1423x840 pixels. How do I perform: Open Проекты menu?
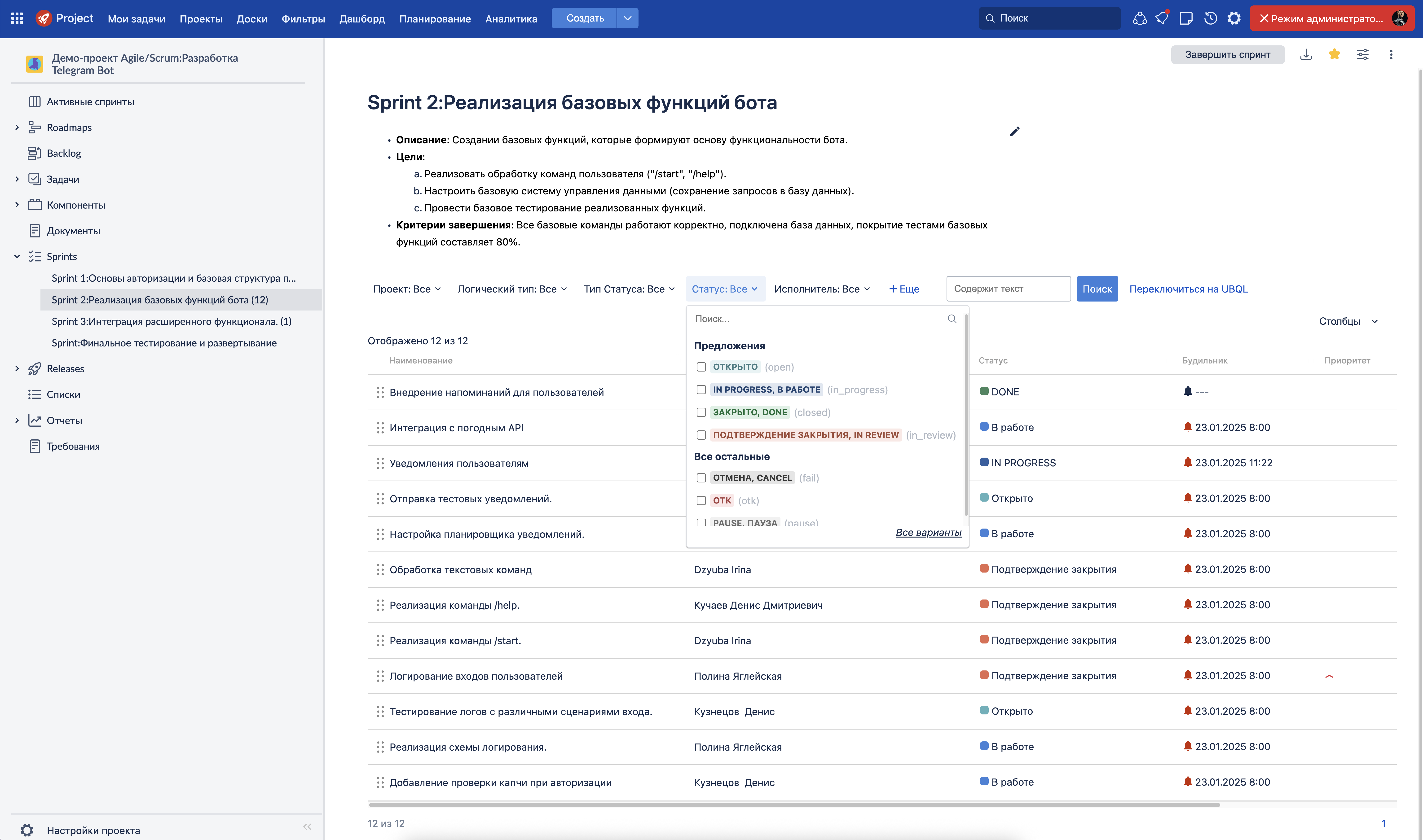(201, 19)
